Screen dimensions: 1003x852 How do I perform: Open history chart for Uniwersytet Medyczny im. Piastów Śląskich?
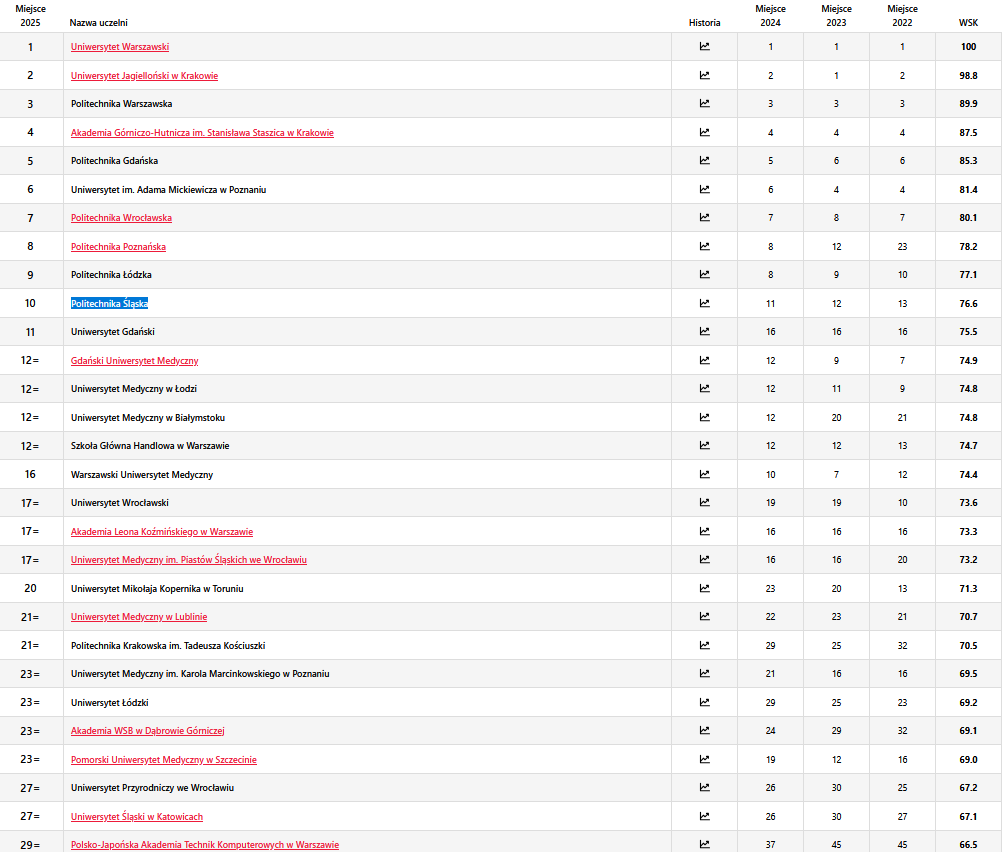point(704,558)
